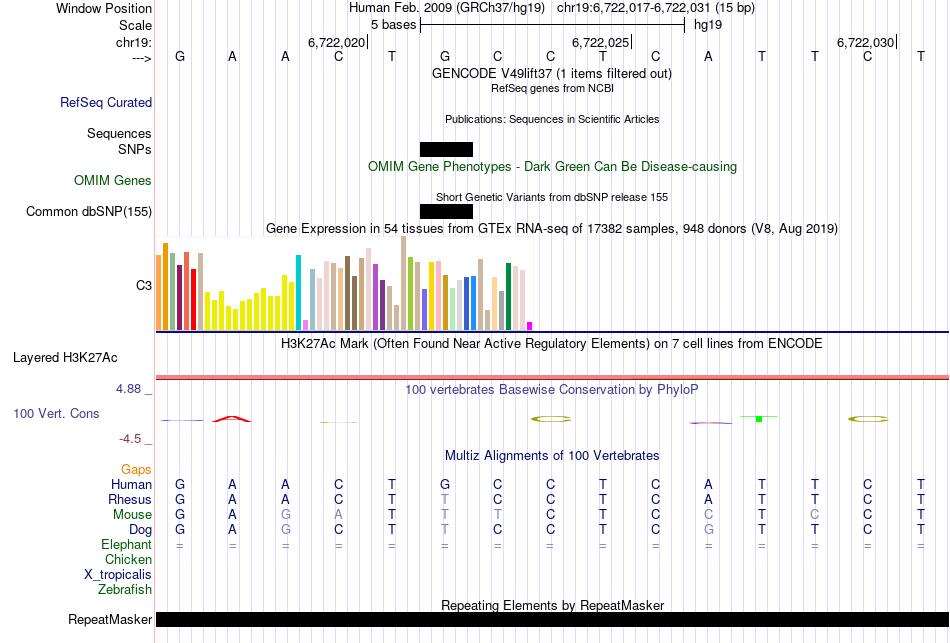950x643 pixels.
Task: Click position marker 6,722,030
Action: point(866,42)
